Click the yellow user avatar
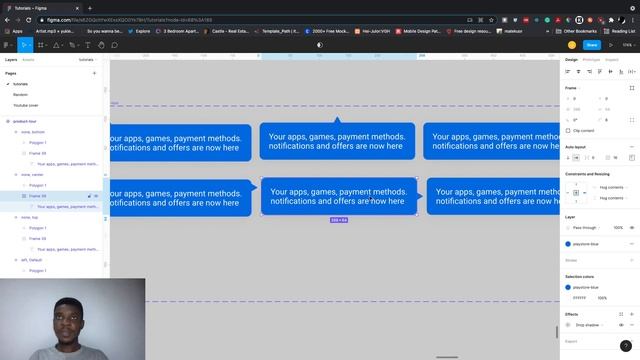The image size is (640, 360). click(x=572, y=45)
